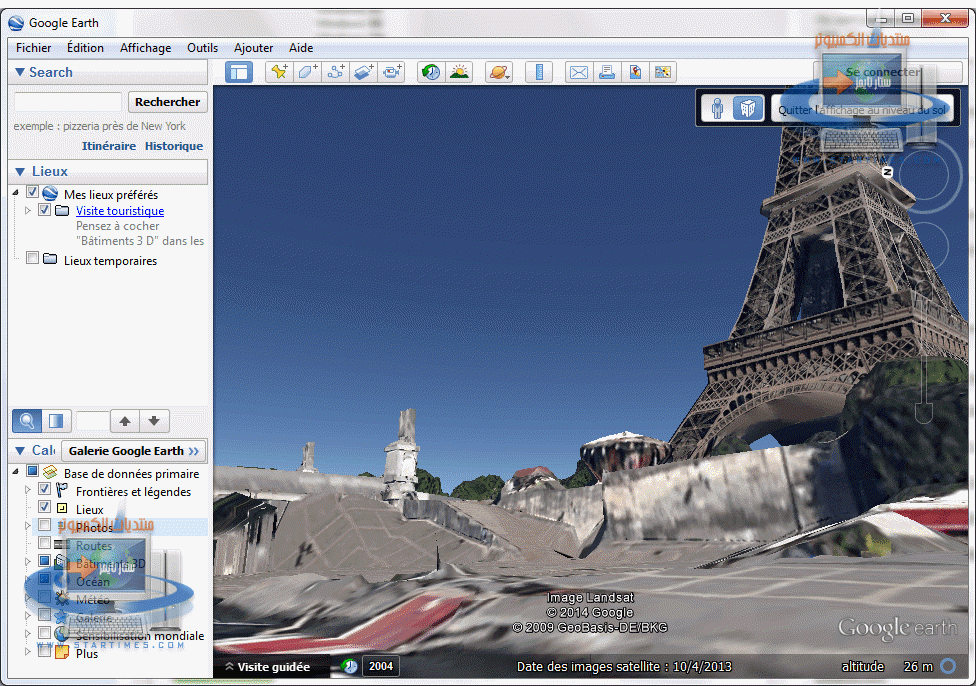Click the ruler measurement tool

[539, 72]
